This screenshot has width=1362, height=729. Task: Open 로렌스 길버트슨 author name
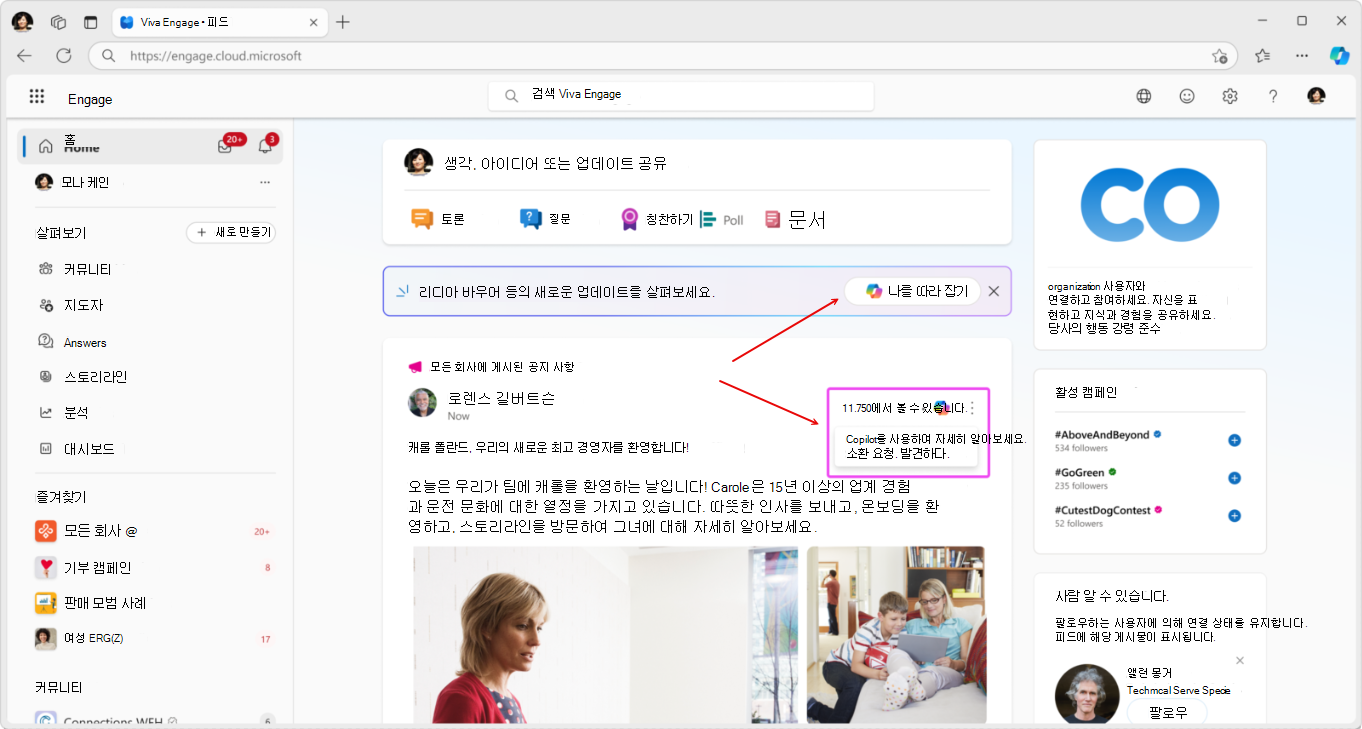(x=502, y=398)
